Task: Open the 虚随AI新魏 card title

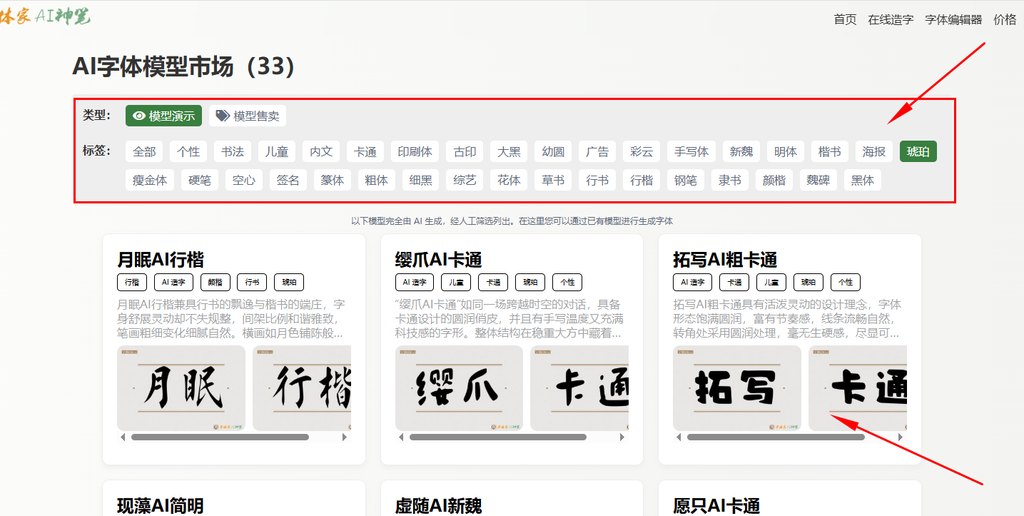Action: click(x=438, y=506)
